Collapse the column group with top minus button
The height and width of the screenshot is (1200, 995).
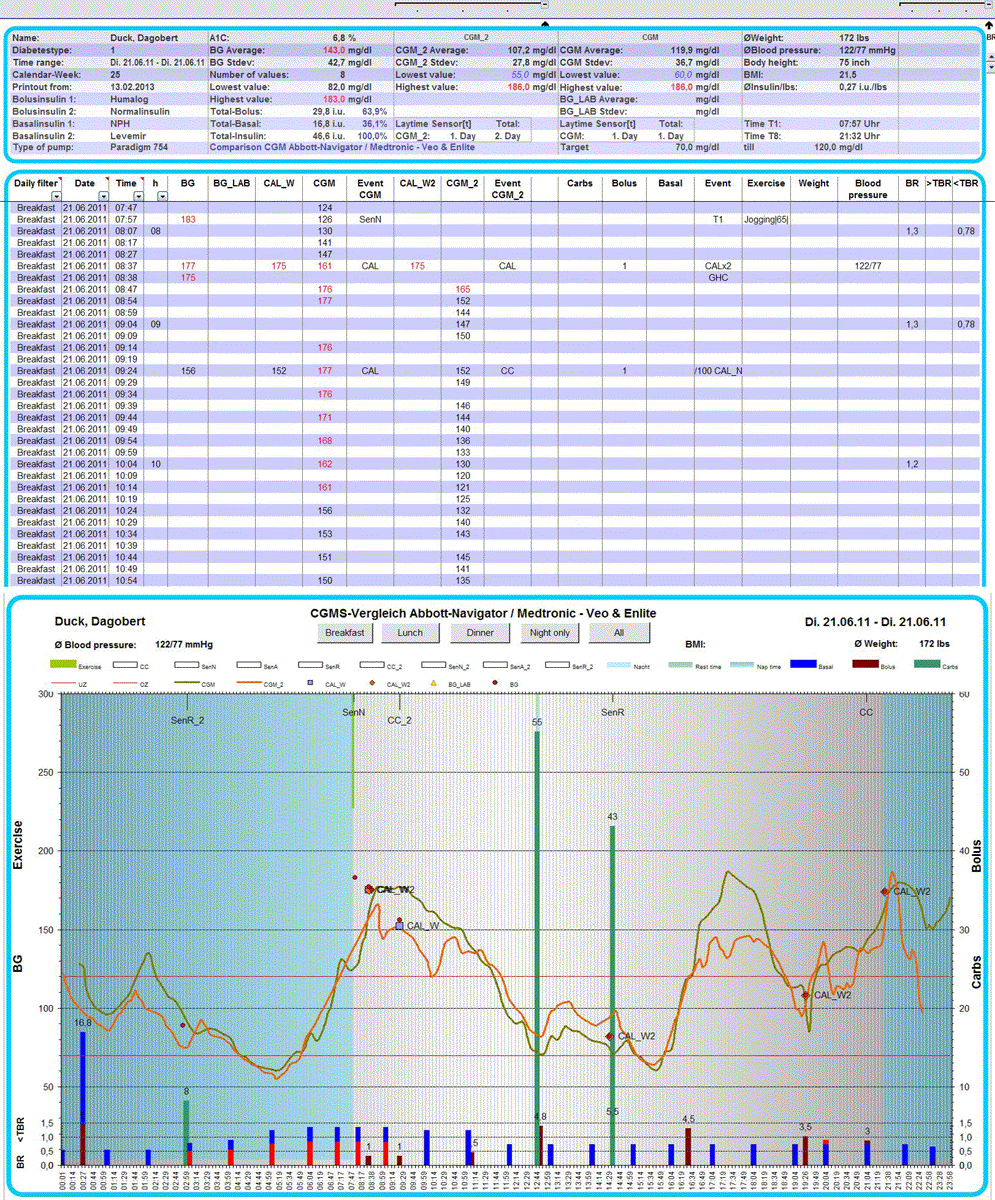(544, 5)
